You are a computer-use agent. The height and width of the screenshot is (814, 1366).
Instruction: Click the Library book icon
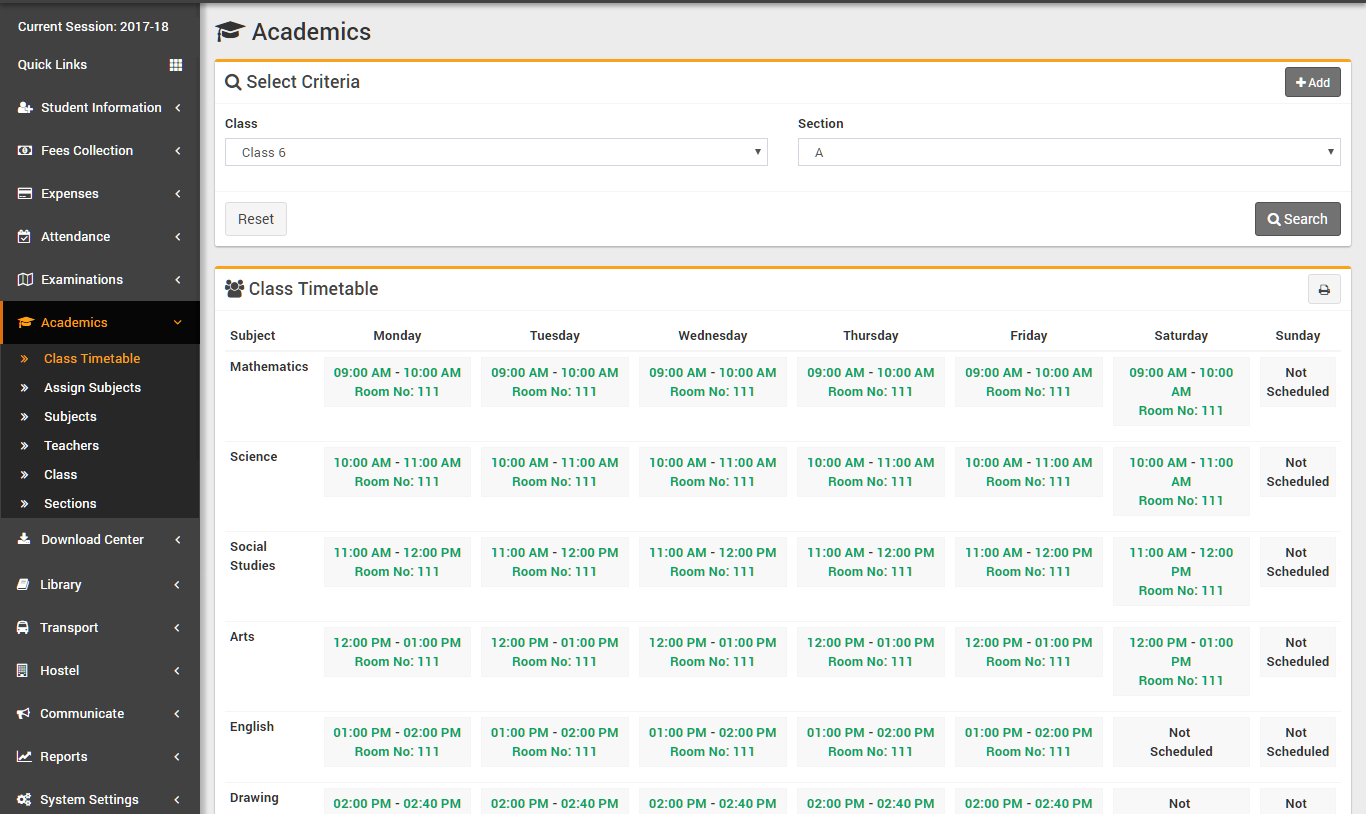click(23, 585)
